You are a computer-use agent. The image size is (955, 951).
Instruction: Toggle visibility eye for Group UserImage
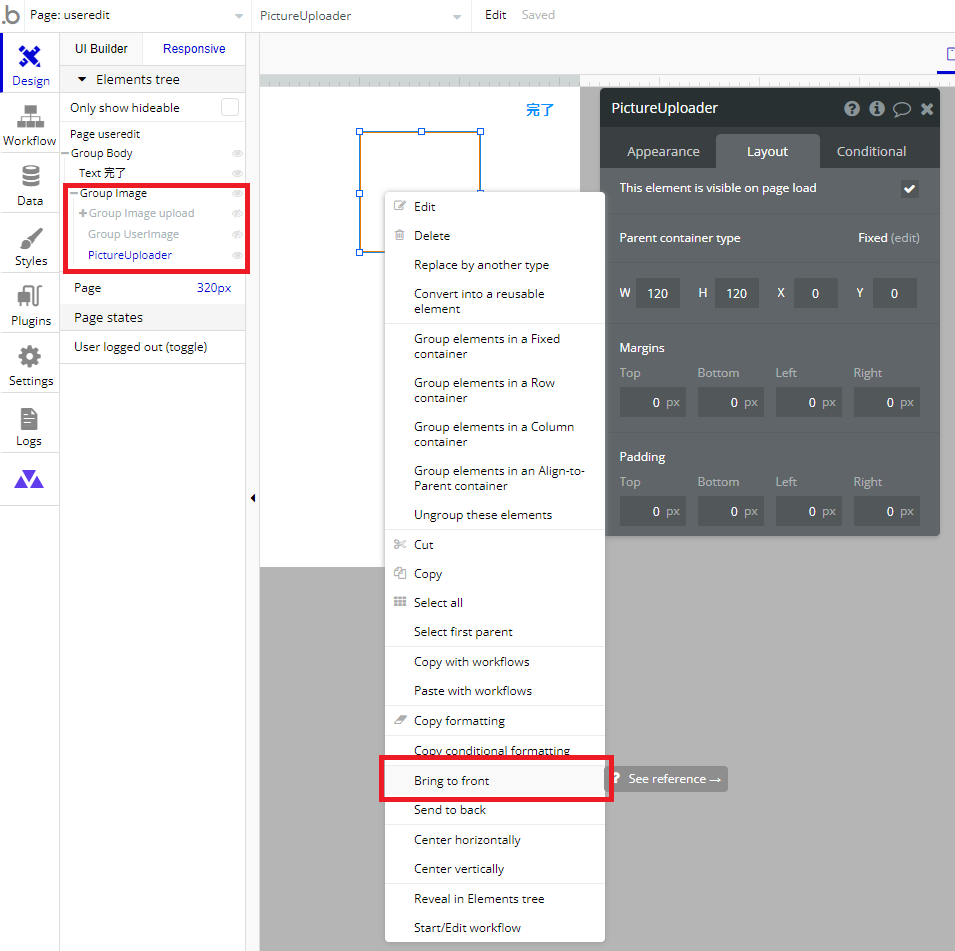point(238,234)
